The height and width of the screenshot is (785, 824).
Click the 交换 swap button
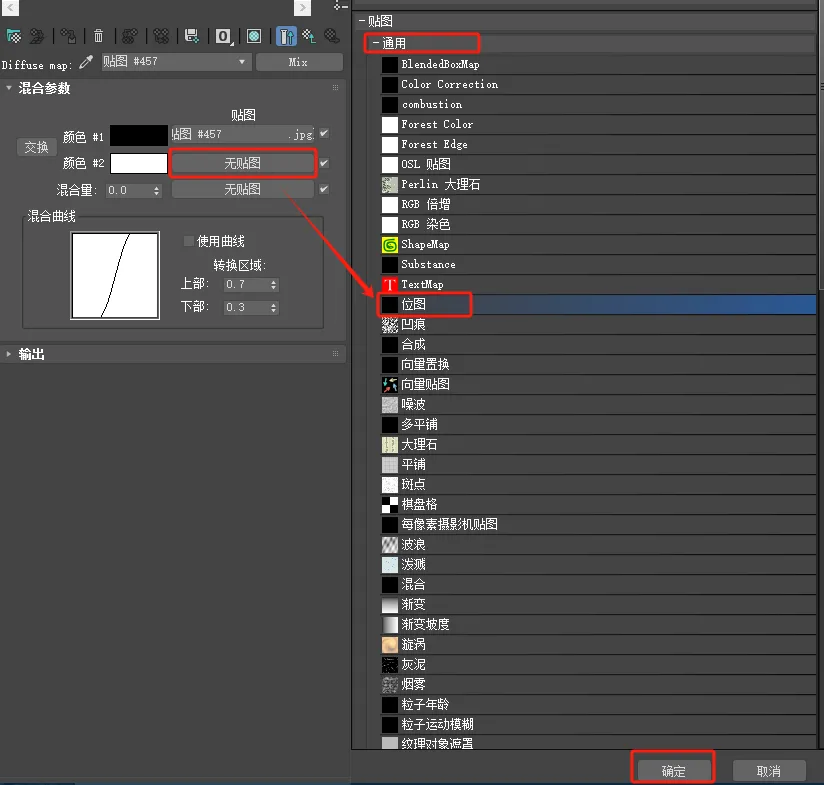[36, 147]
